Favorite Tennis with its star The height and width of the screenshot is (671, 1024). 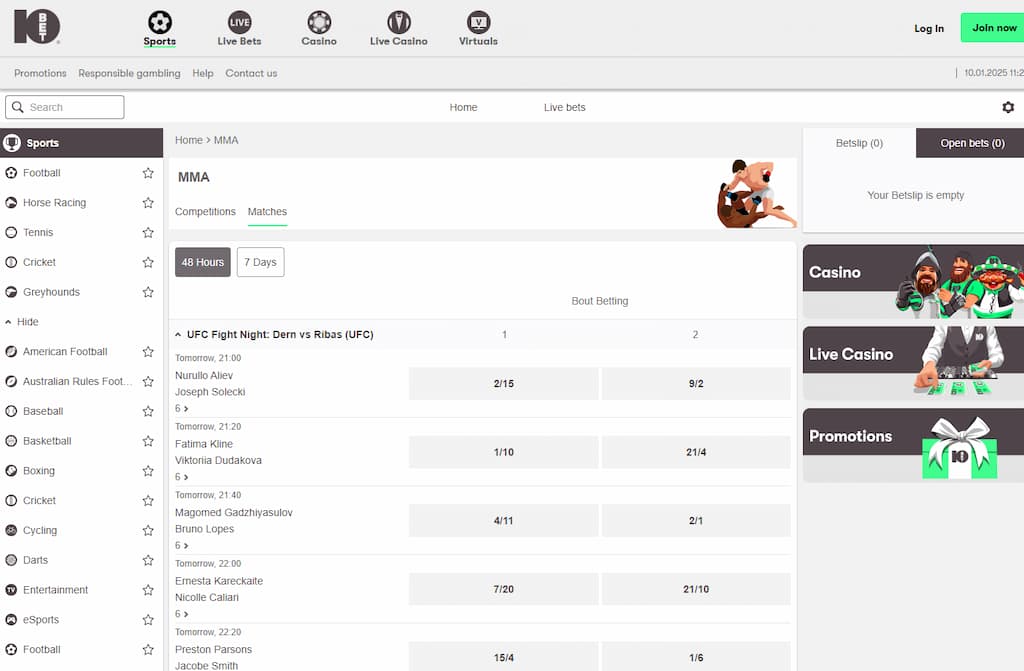point(148,232)
